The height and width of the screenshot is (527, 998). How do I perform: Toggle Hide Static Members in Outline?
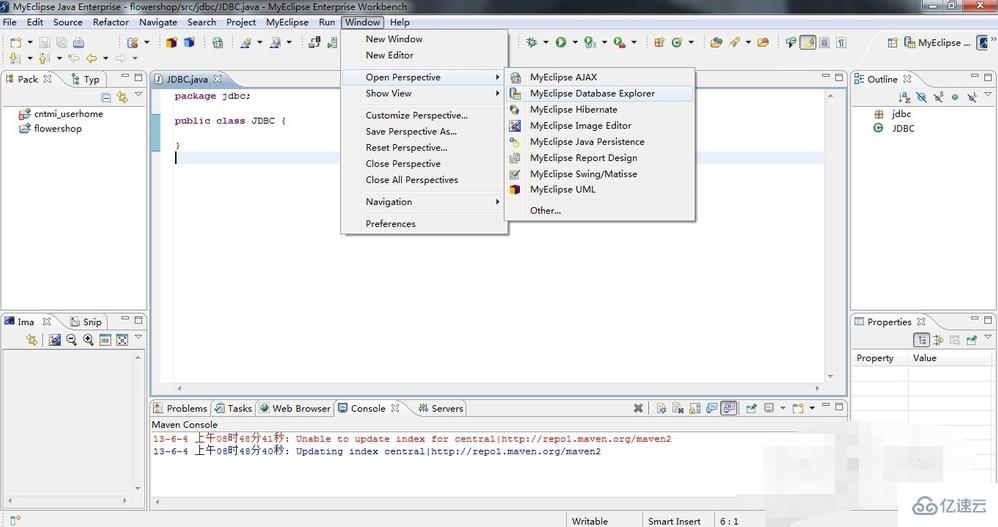pos(938,97)
